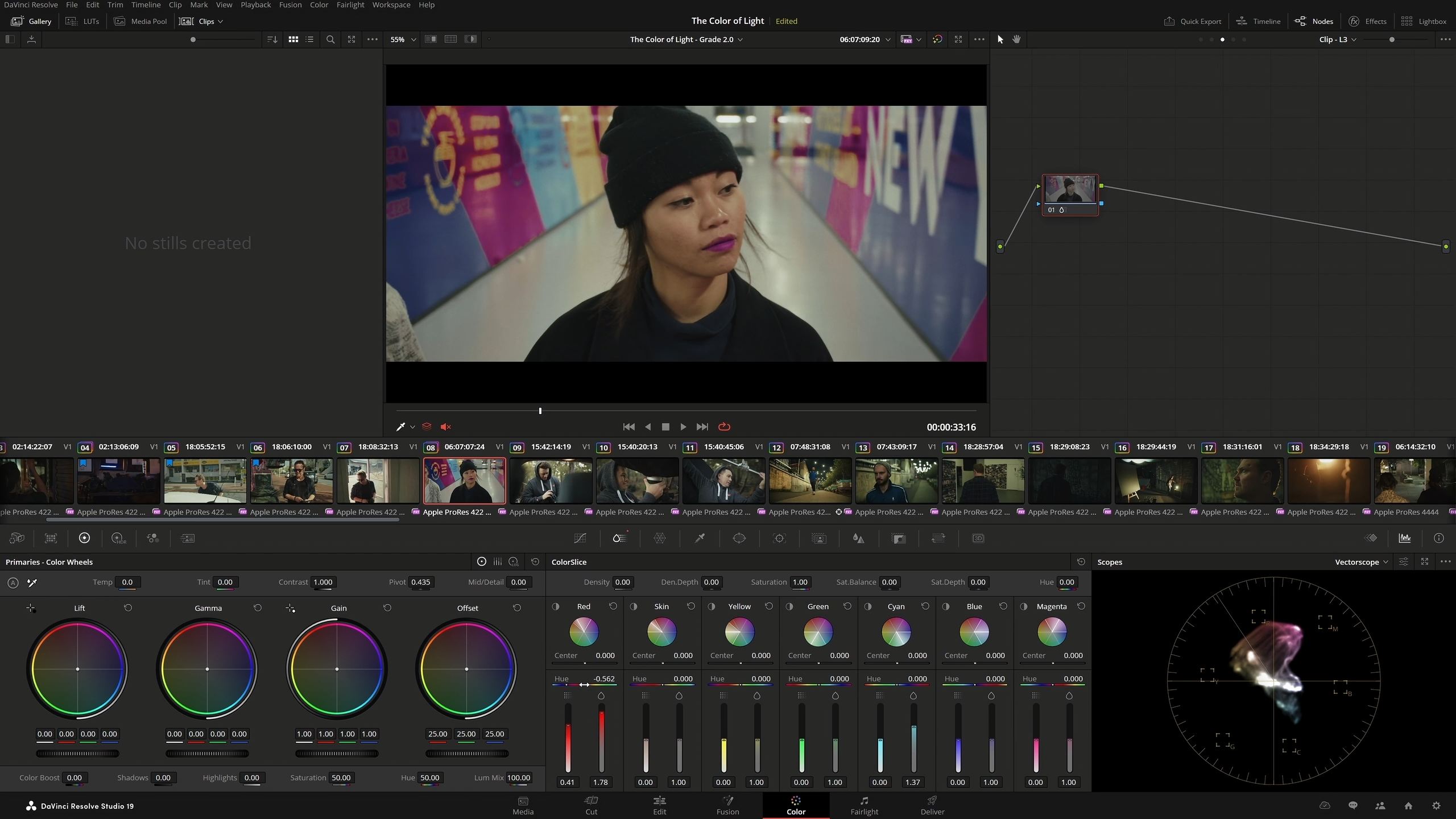
Task: Select the Qualifier/selection tool icon
Action: click(x=700, y=539)
